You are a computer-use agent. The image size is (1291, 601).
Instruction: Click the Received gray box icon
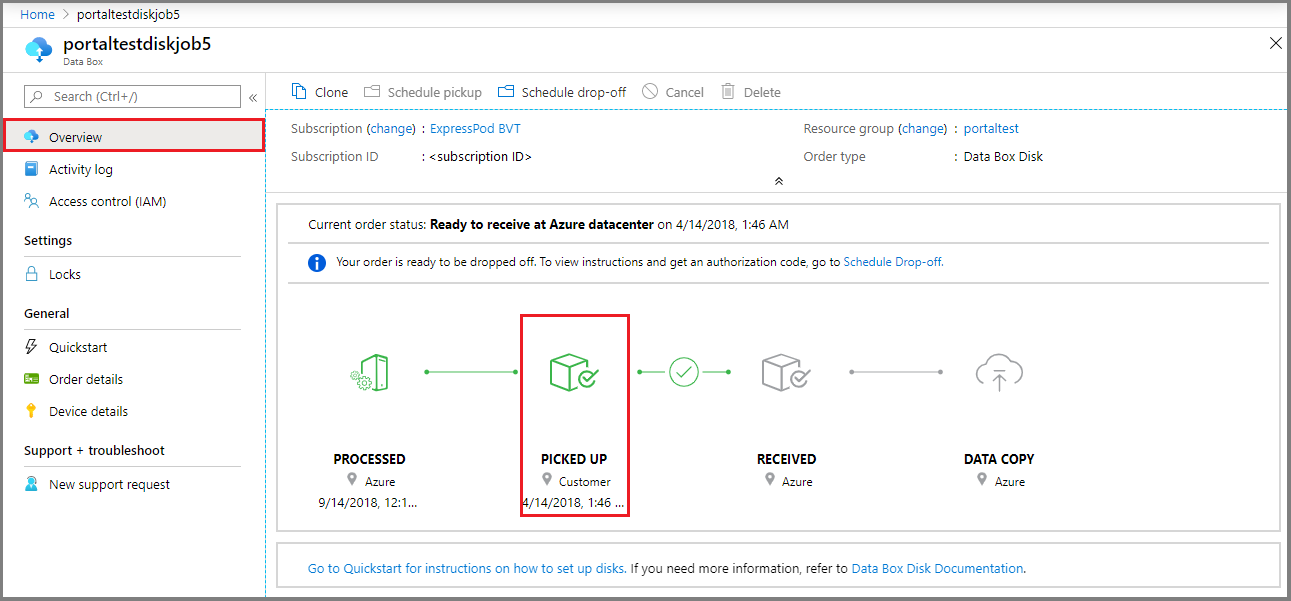pos(786,372)
